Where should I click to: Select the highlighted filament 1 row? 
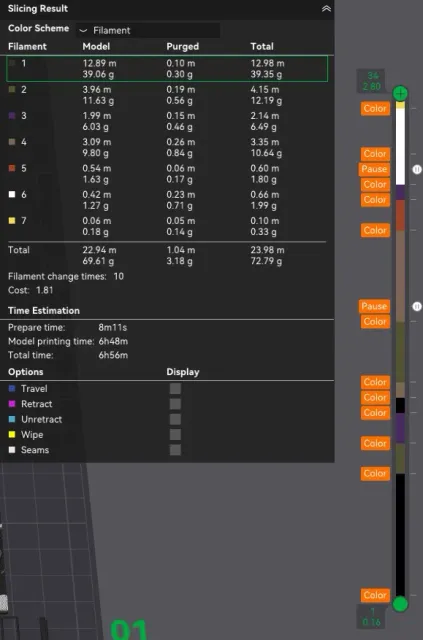[x=167, y=69]
